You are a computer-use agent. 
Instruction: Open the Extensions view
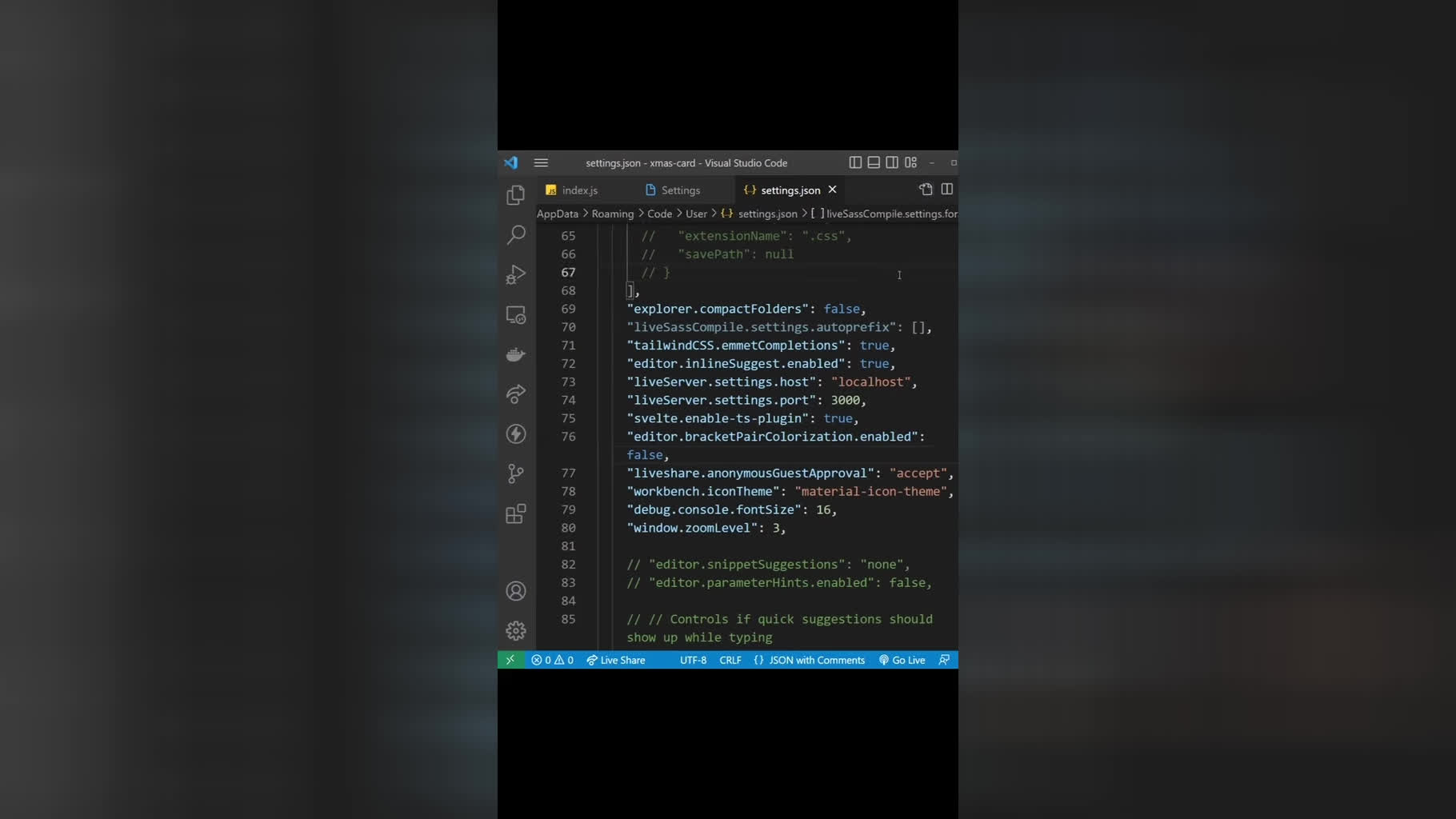pos(516,513)
